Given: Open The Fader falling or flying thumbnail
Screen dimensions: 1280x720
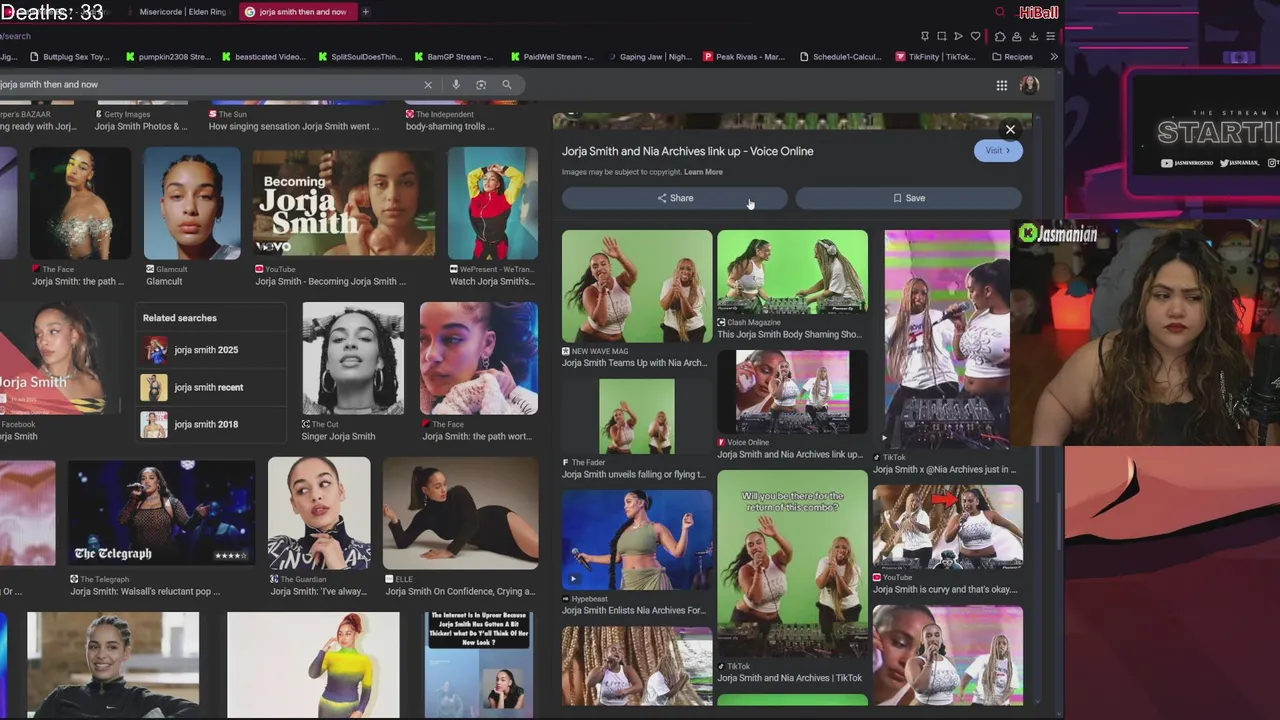Looking at the screenshot, I should tap(637, 416).
